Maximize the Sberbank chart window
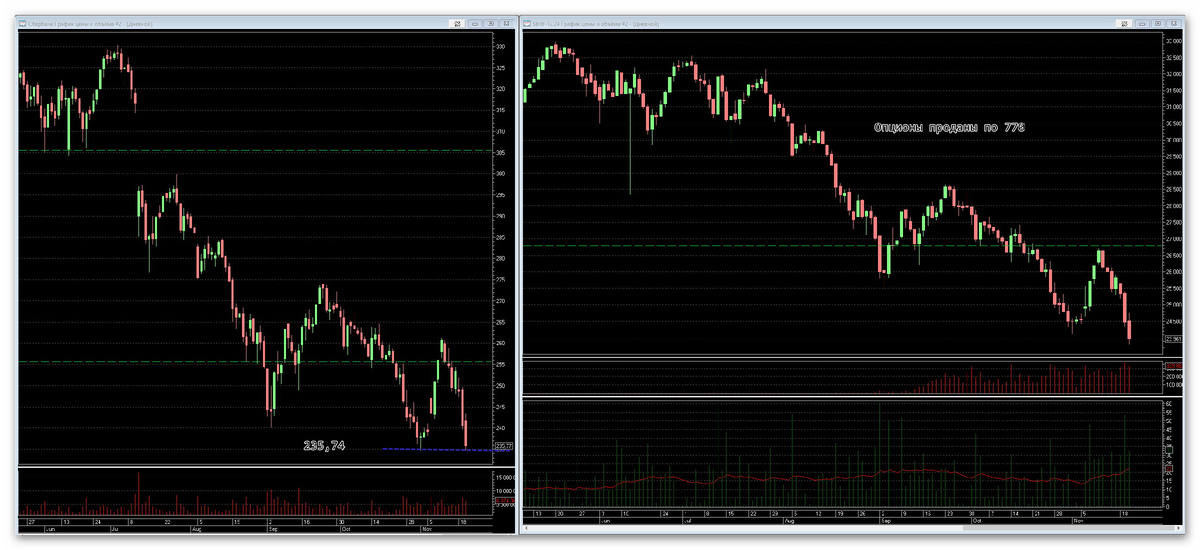Image resolution: width=1200 pixels, height=550 pixels. point(491,24)
